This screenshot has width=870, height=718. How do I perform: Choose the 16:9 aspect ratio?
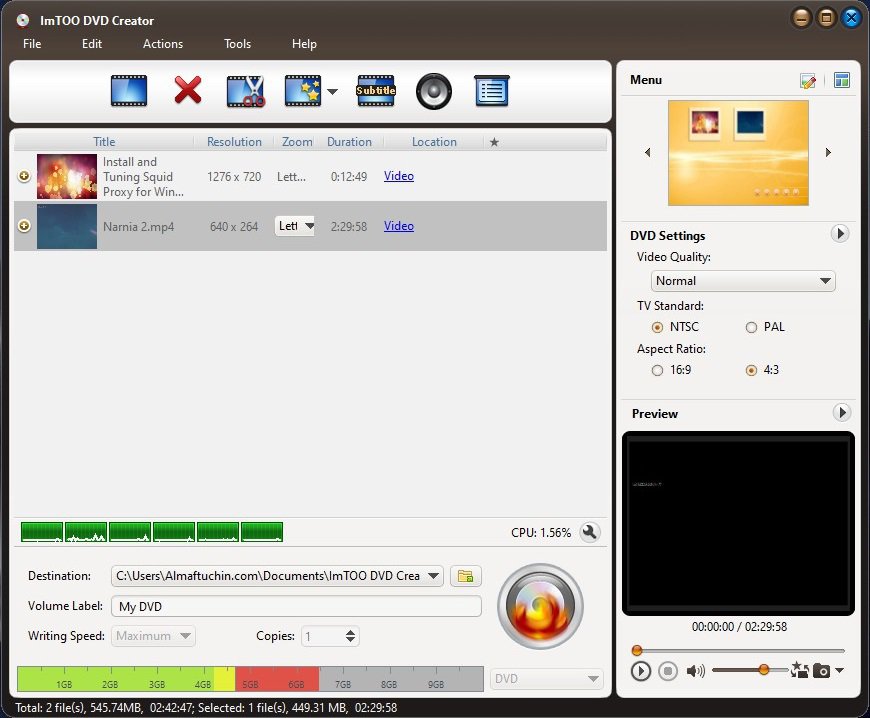pos(657,370)
